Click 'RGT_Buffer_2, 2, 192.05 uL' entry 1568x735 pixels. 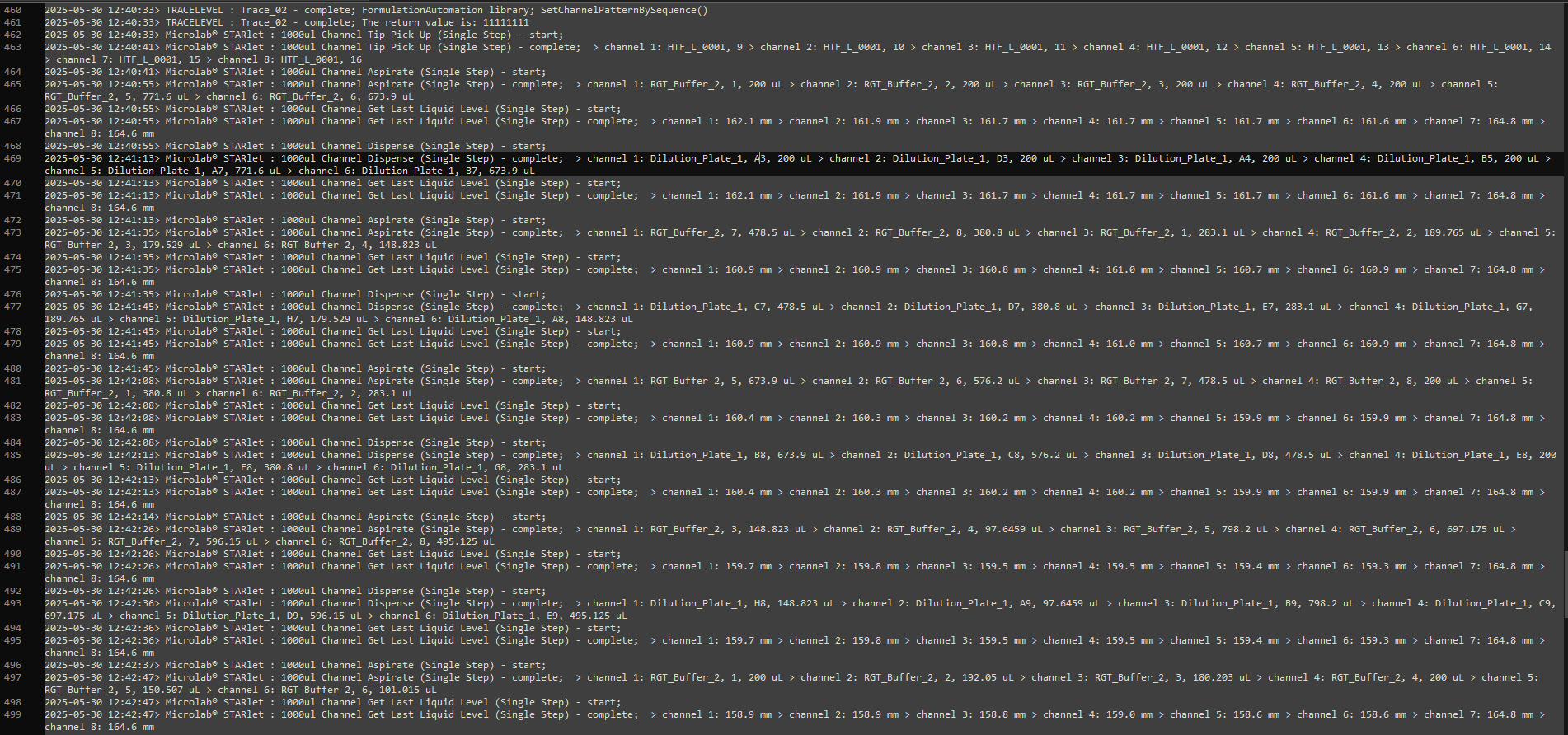[939, 677]
